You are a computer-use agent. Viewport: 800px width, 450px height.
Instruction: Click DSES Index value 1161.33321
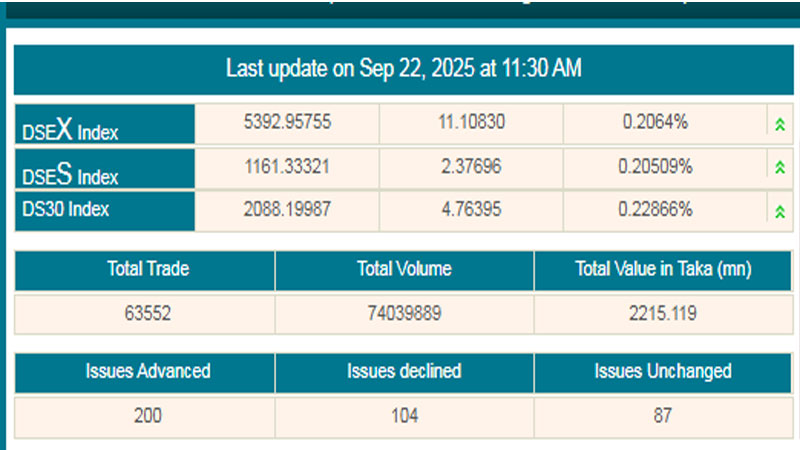coord(287,167)
